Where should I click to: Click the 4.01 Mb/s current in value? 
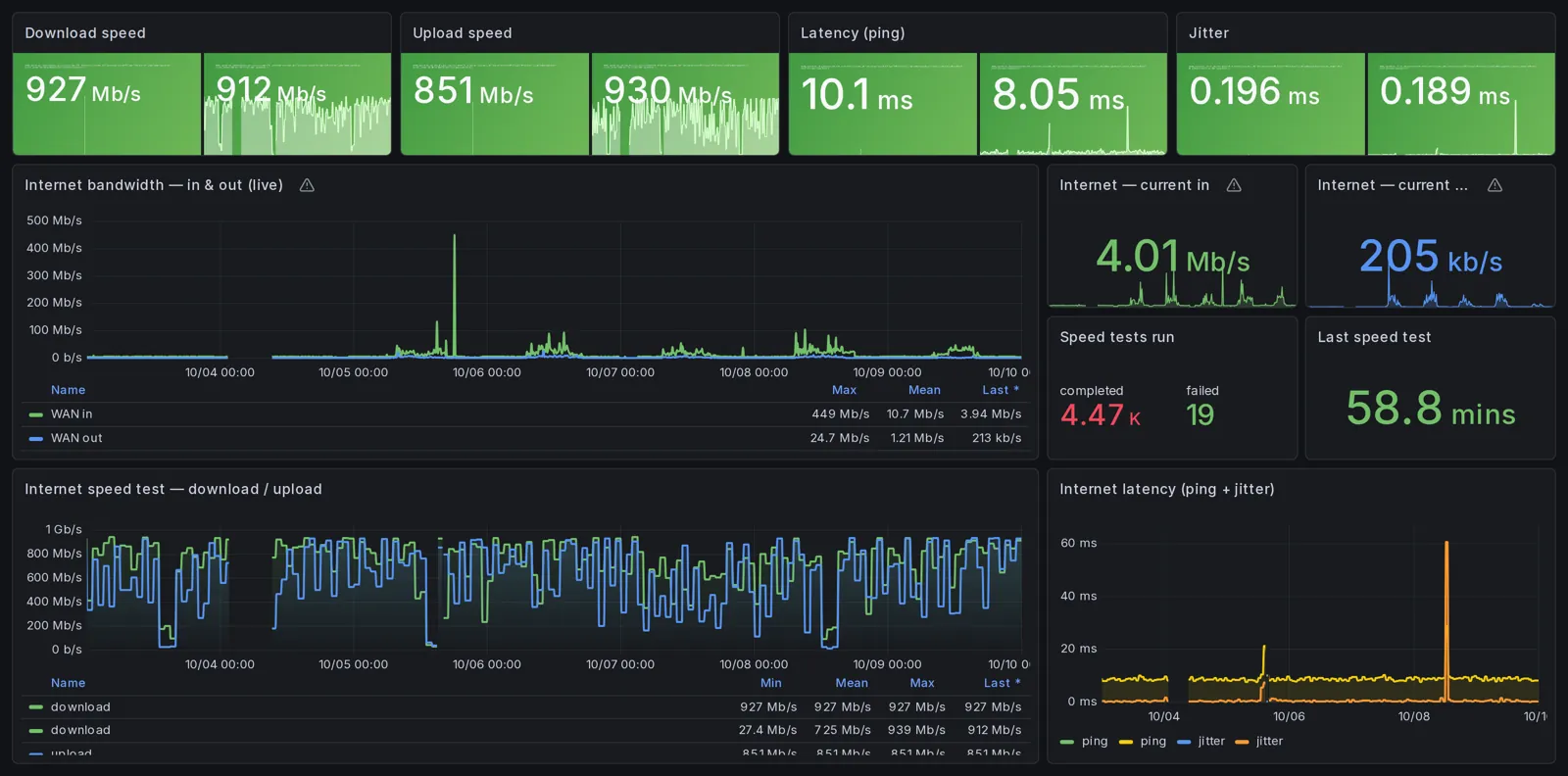1172,257
